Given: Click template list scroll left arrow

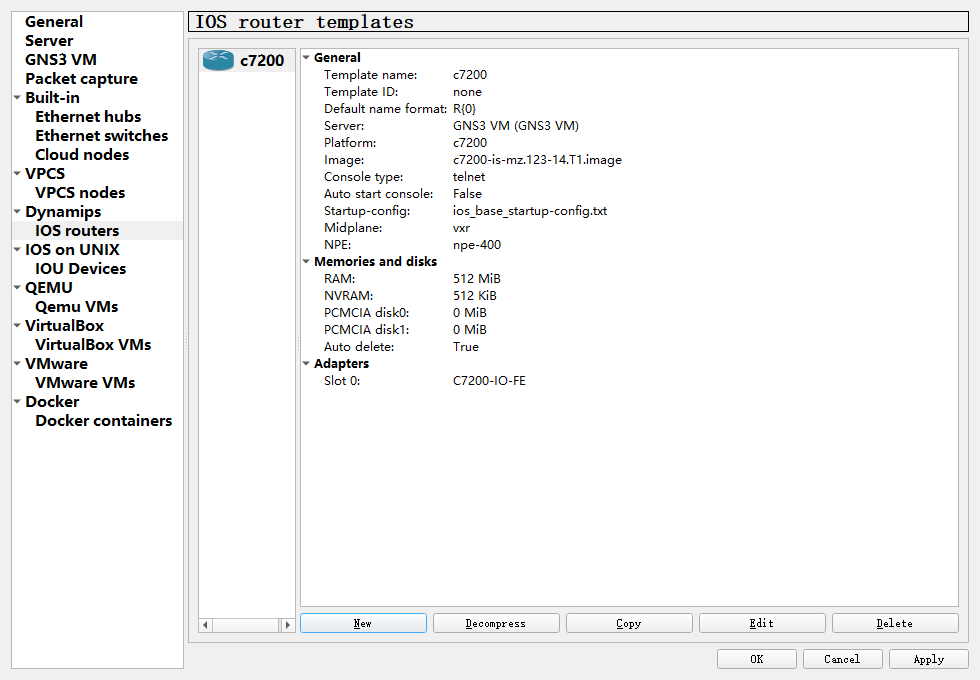Looking at the screenshot, I should pyautogui.click(x=205, y=624).
